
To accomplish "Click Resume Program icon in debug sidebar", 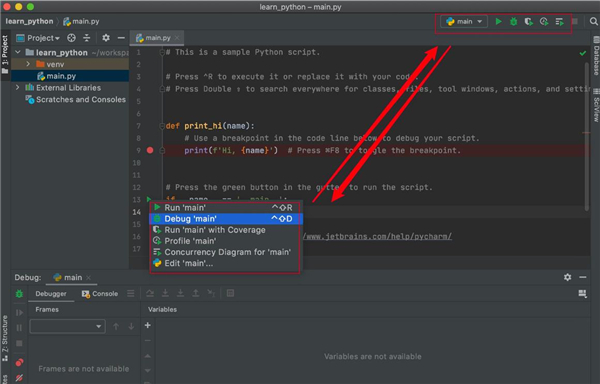I will (x=19, y=312).
